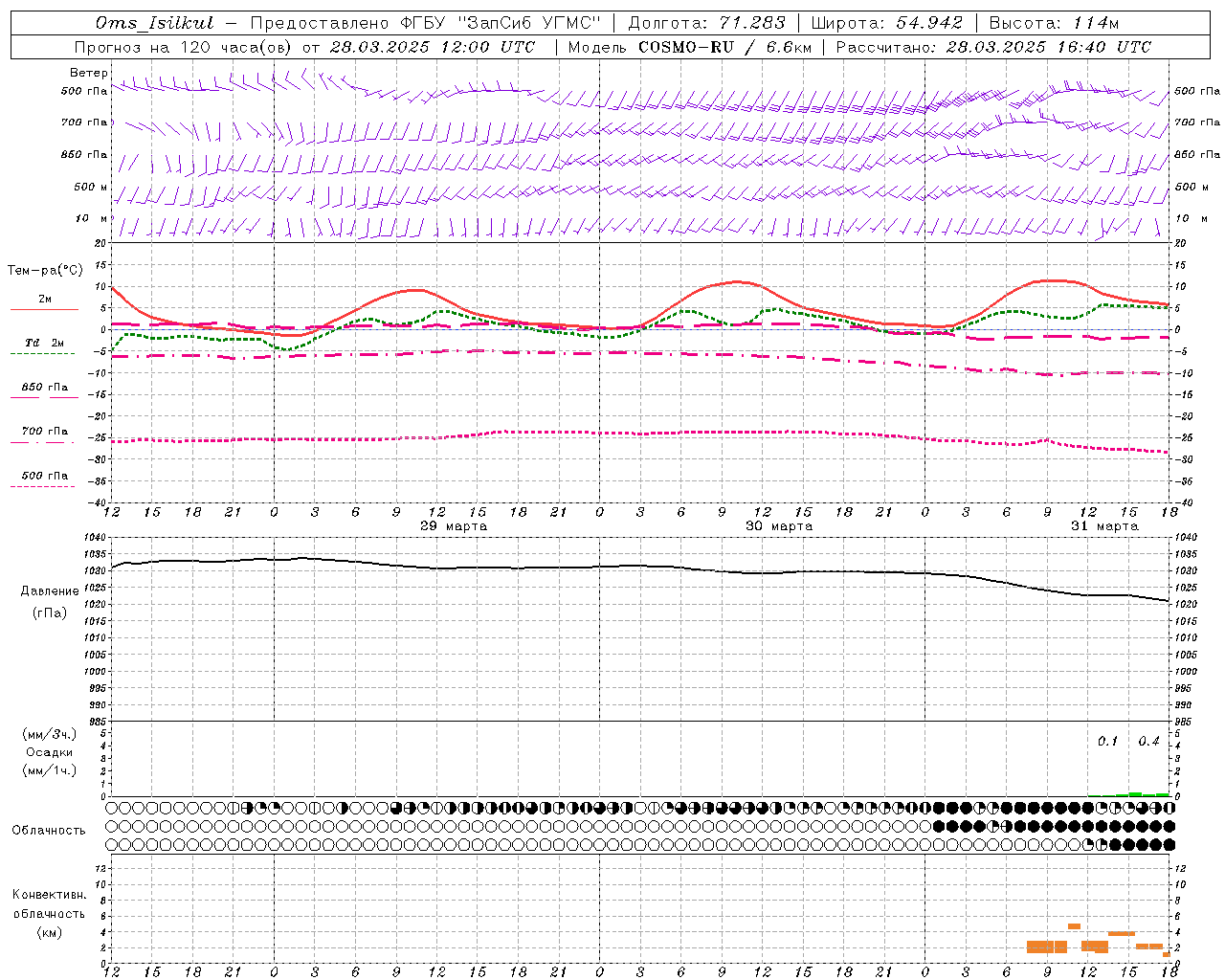The width and height of the screenshot is (1225, 980).
Task: Click the Td 2м dew point legend entry
Action: pos(45,343)
